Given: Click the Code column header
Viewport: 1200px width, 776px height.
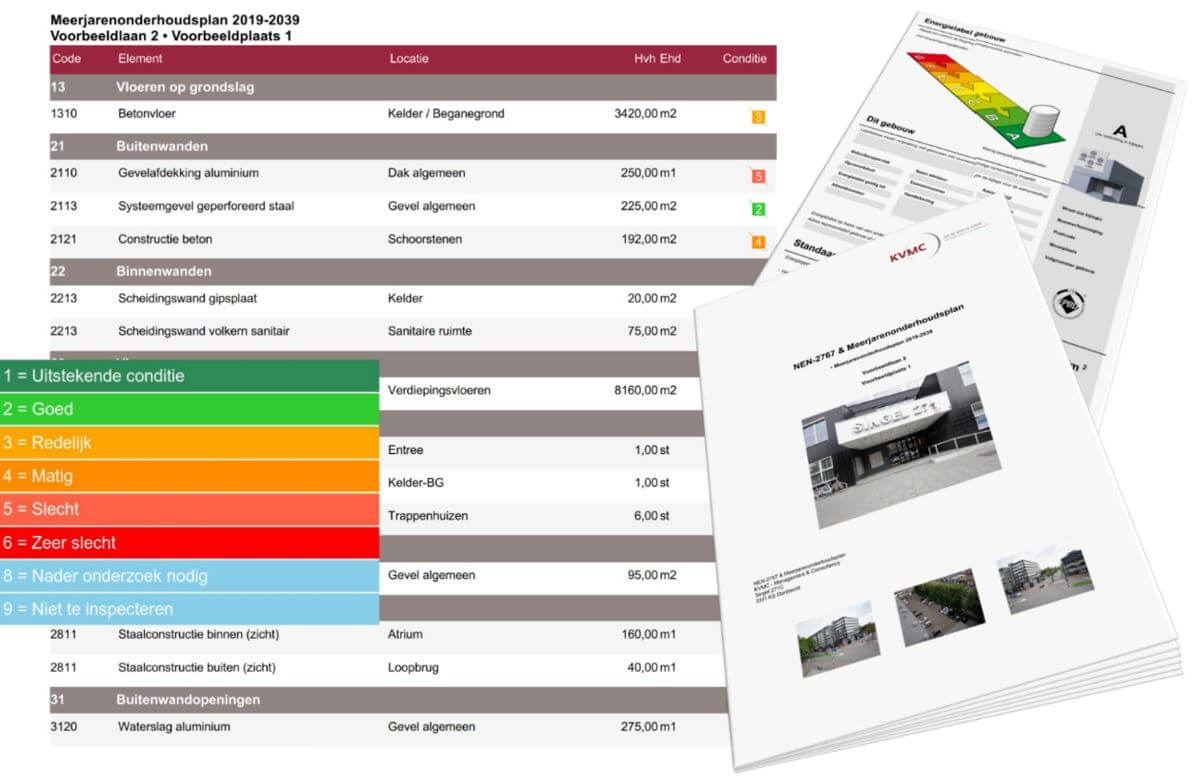Looking at the screenshot, I should click(x=66, y=59).
